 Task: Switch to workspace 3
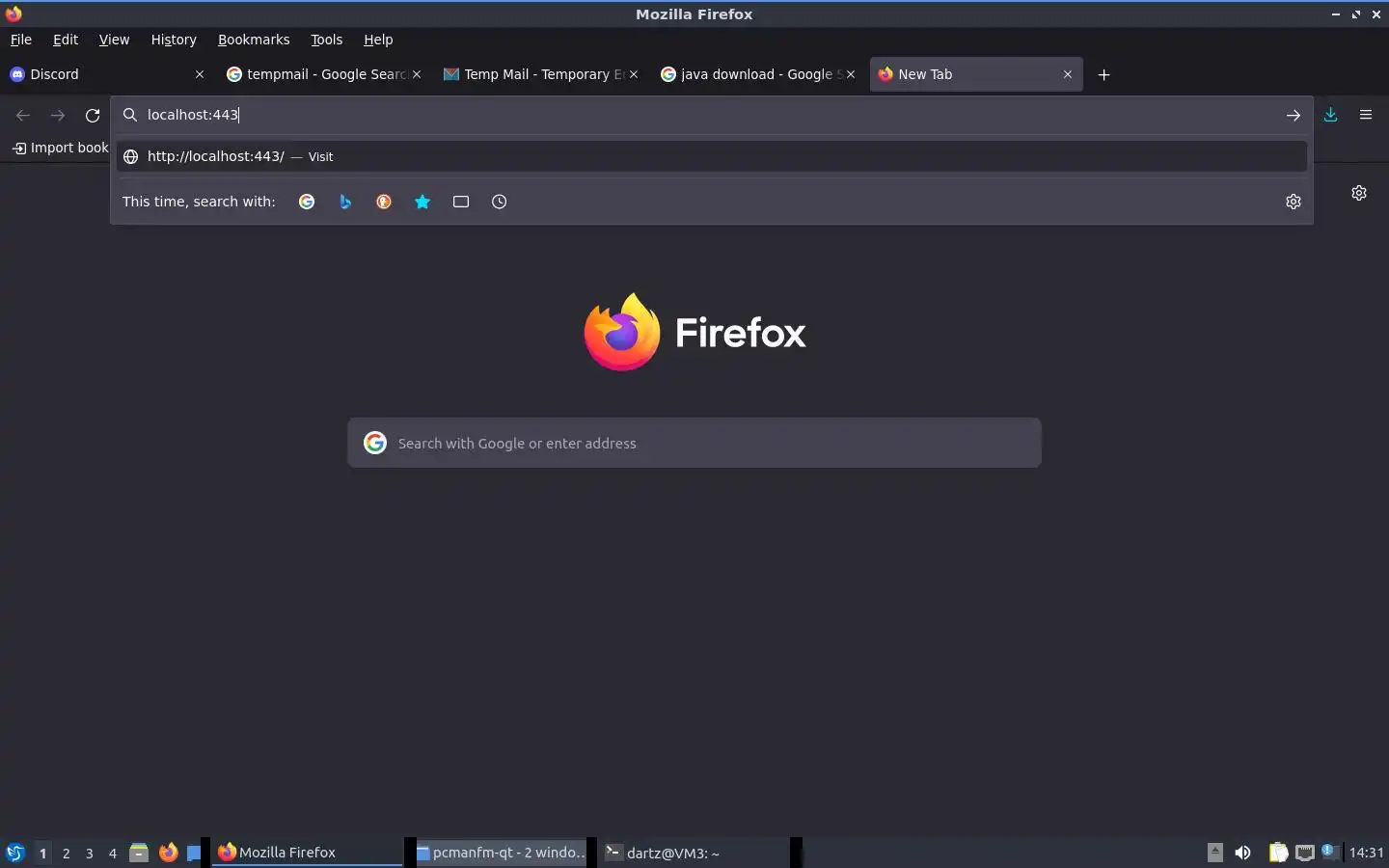pyautogui.click(x=90, y=853)
